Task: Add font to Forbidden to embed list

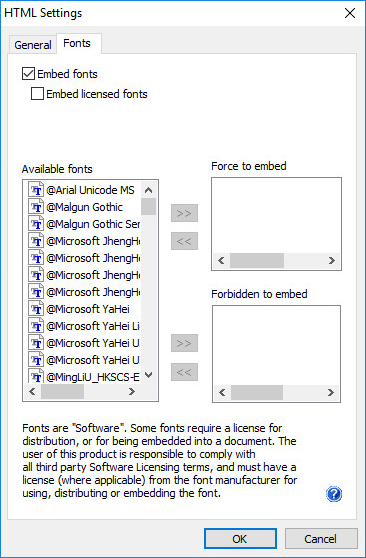Action: tap(184, 343)
